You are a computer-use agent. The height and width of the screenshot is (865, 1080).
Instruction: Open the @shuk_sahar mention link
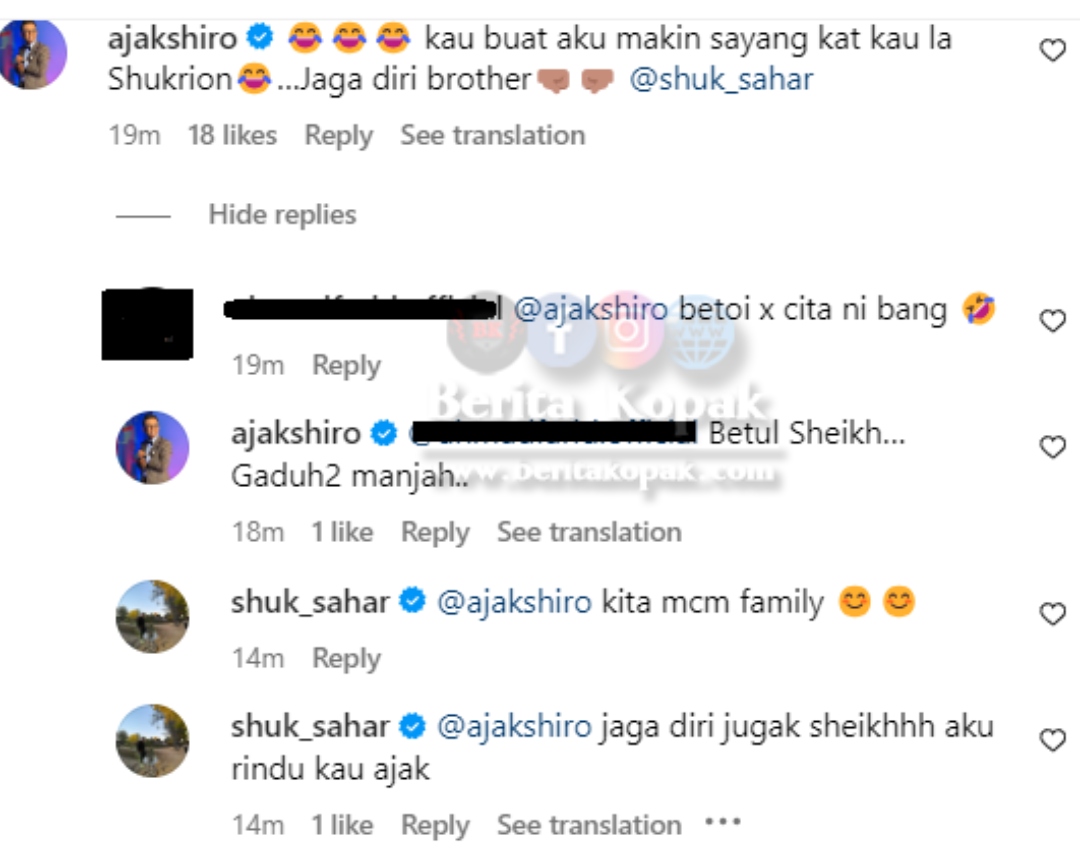721,79
